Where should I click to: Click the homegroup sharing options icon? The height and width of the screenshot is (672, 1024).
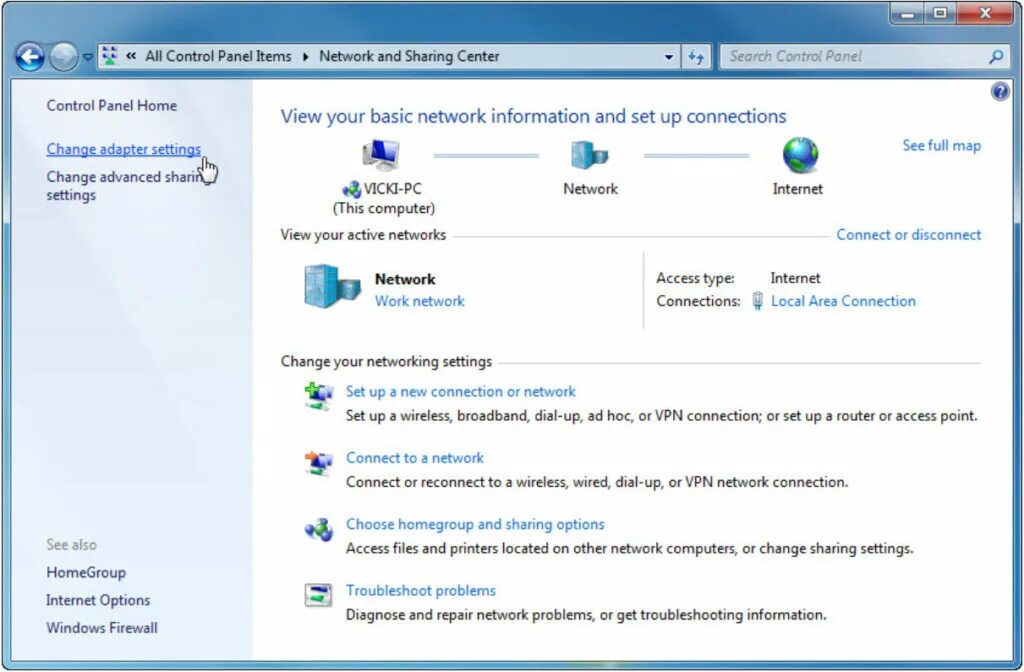click(319, 529)
